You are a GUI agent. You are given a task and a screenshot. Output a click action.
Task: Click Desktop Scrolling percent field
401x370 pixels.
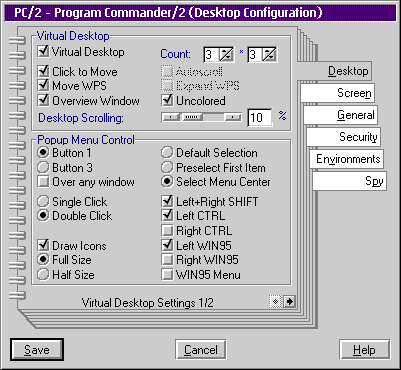pyautogui.click(x=259, y=118)
